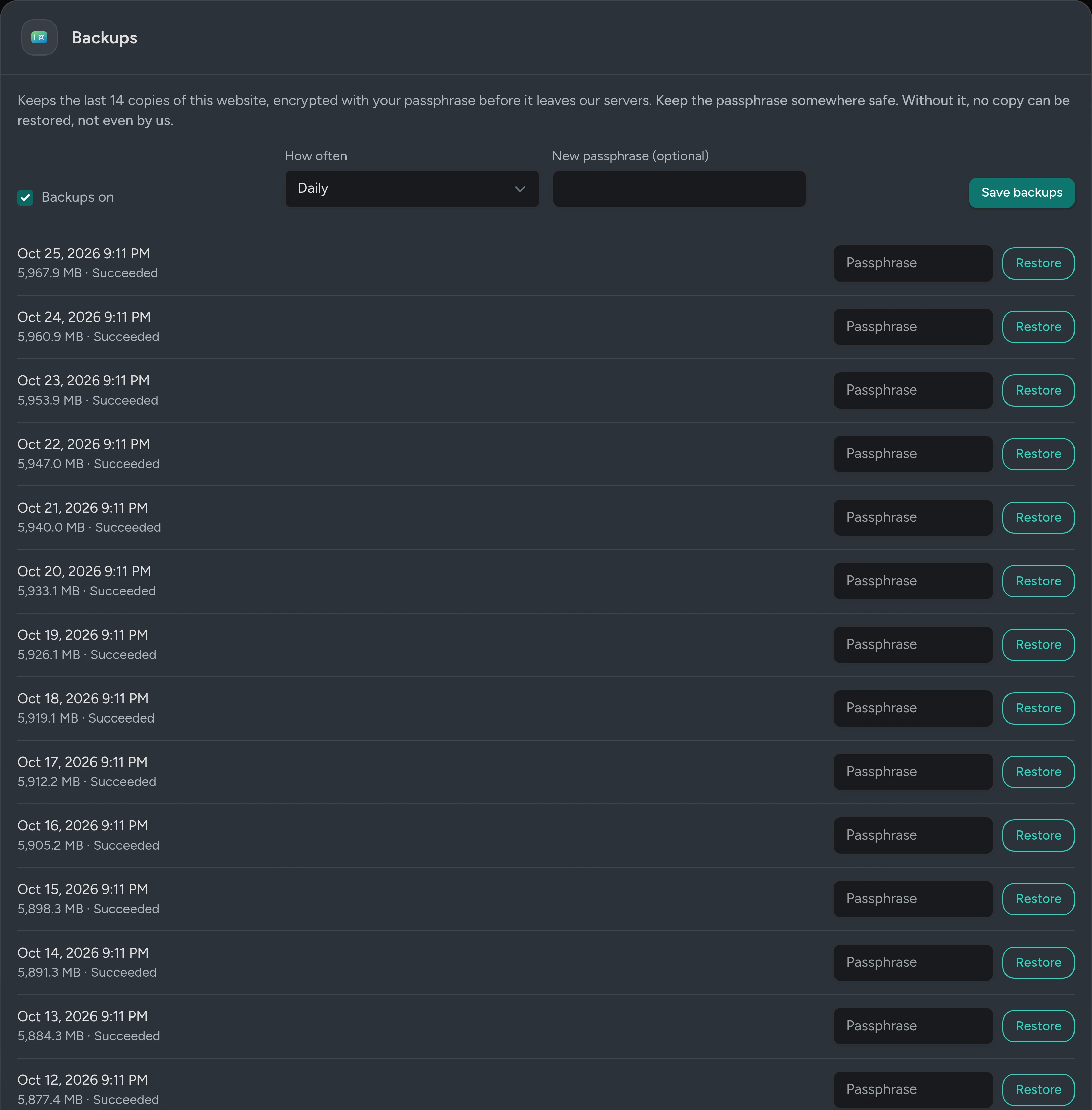Viewport: 1092px width, 1110px height.
Task: Restore the Oct 16, 2026 backup
Action: (1038, 836)
